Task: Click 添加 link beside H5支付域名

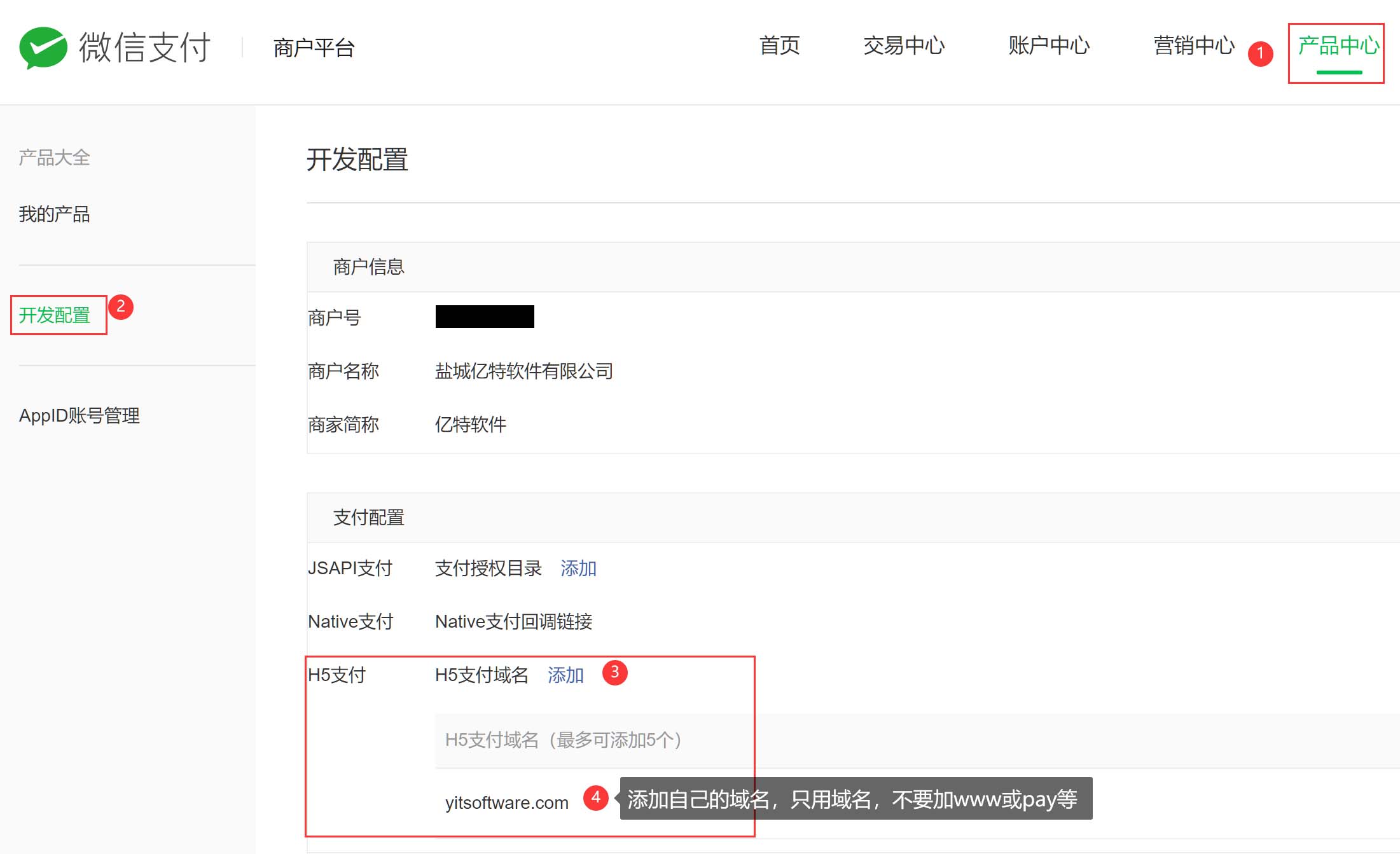Action: click(565, 675)
